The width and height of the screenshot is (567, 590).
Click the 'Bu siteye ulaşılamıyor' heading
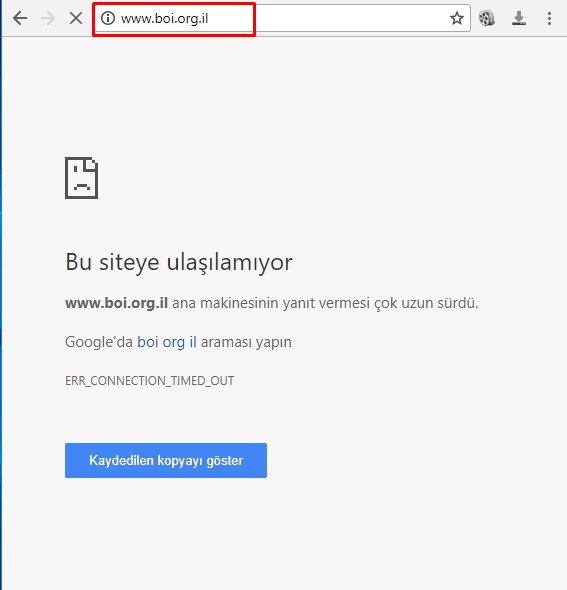coord(179,262)
